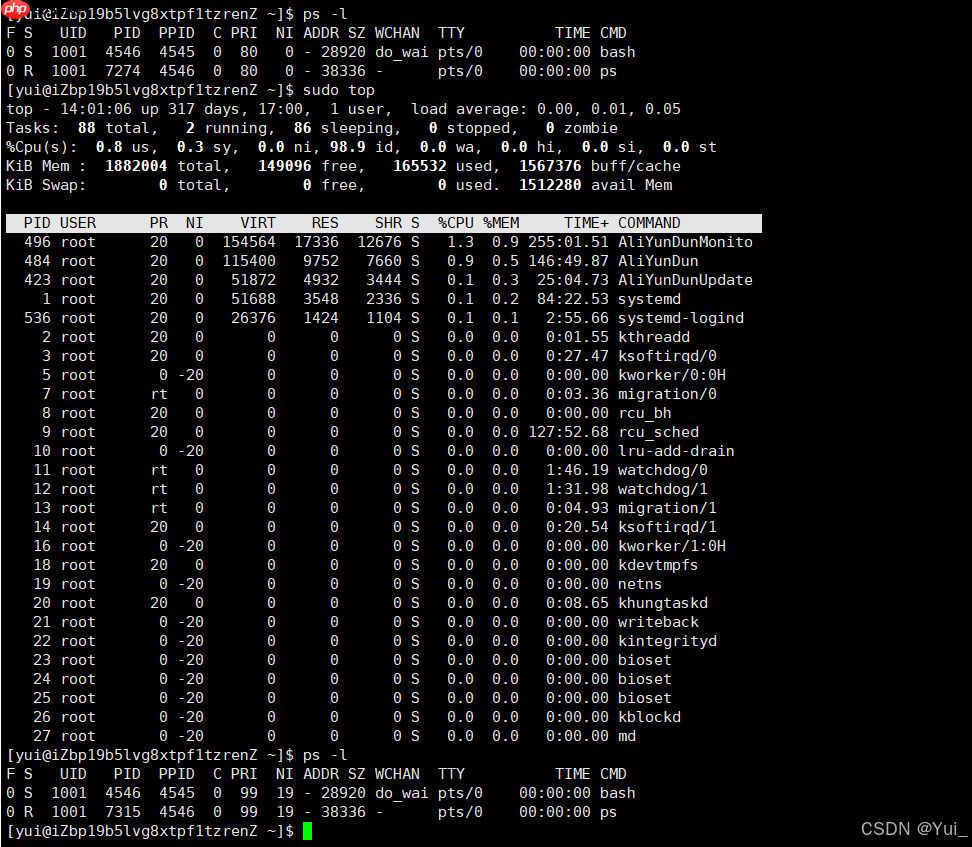
Task: Click the '255:01.51' TIME+ value
Action: tap(568, 242)
